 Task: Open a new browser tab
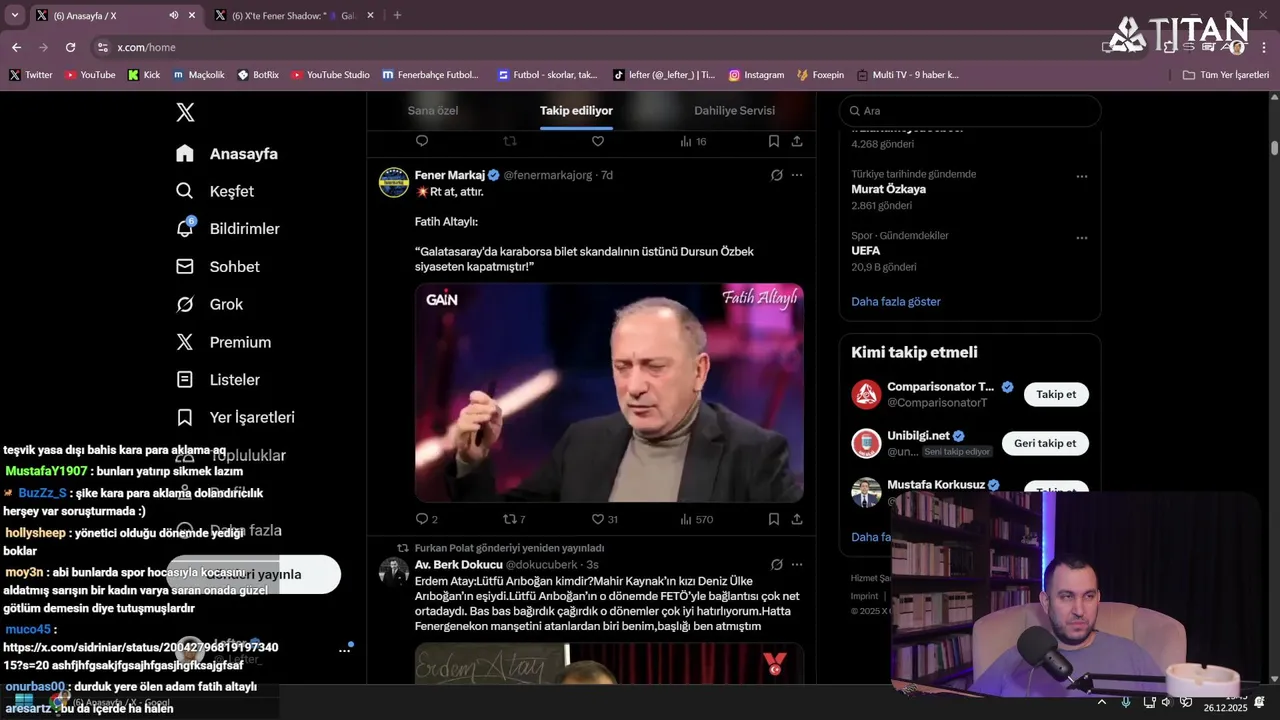click(397, 15)
